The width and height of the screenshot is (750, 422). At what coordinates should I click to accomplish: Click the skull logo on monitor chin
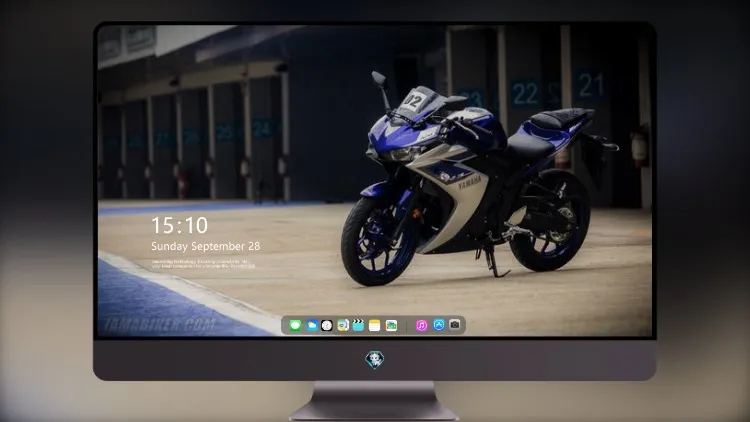[x=375, y=360]
